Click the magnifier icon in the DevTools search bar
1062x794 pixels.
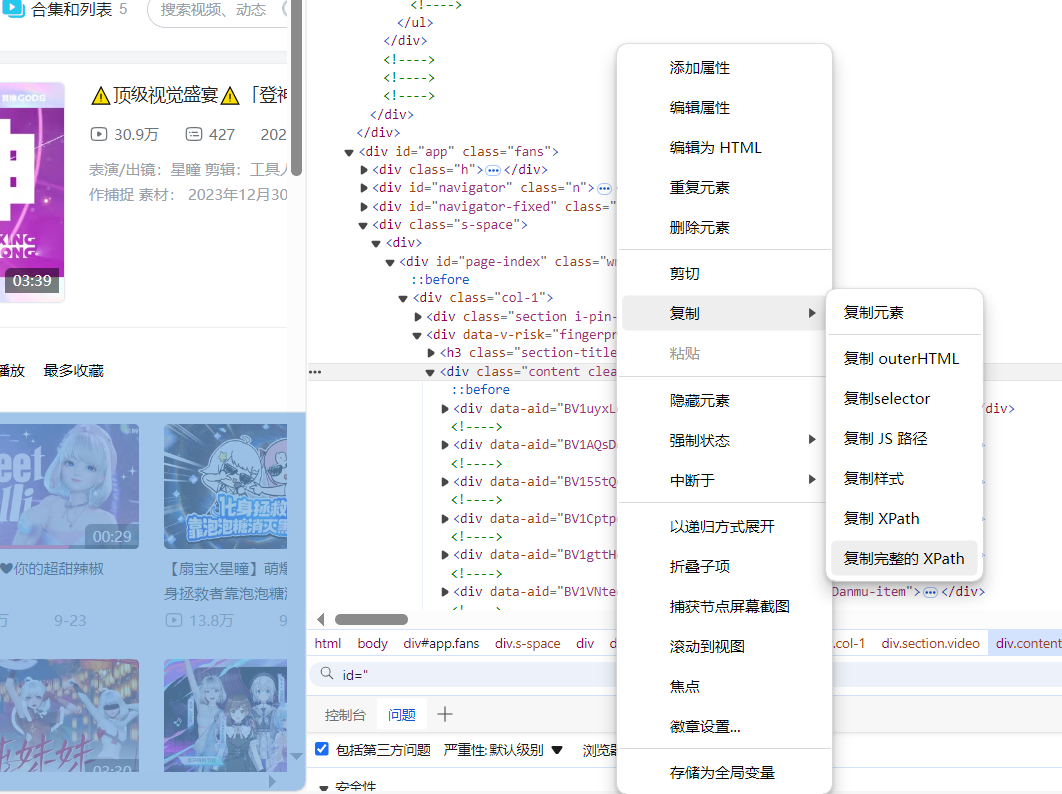click(x=326, y=675)
